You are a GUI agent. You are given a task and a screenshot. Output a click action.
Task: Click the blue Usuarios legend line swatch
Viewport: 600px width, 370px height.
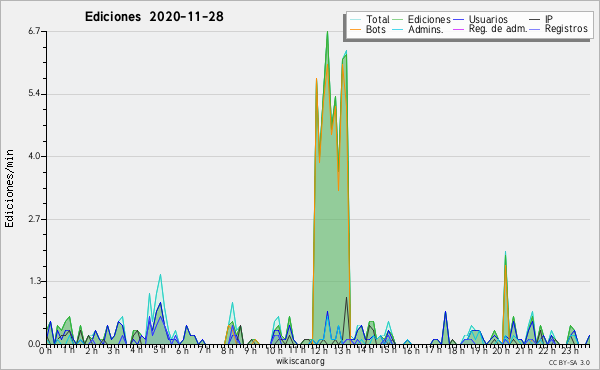tap(458, 19)
